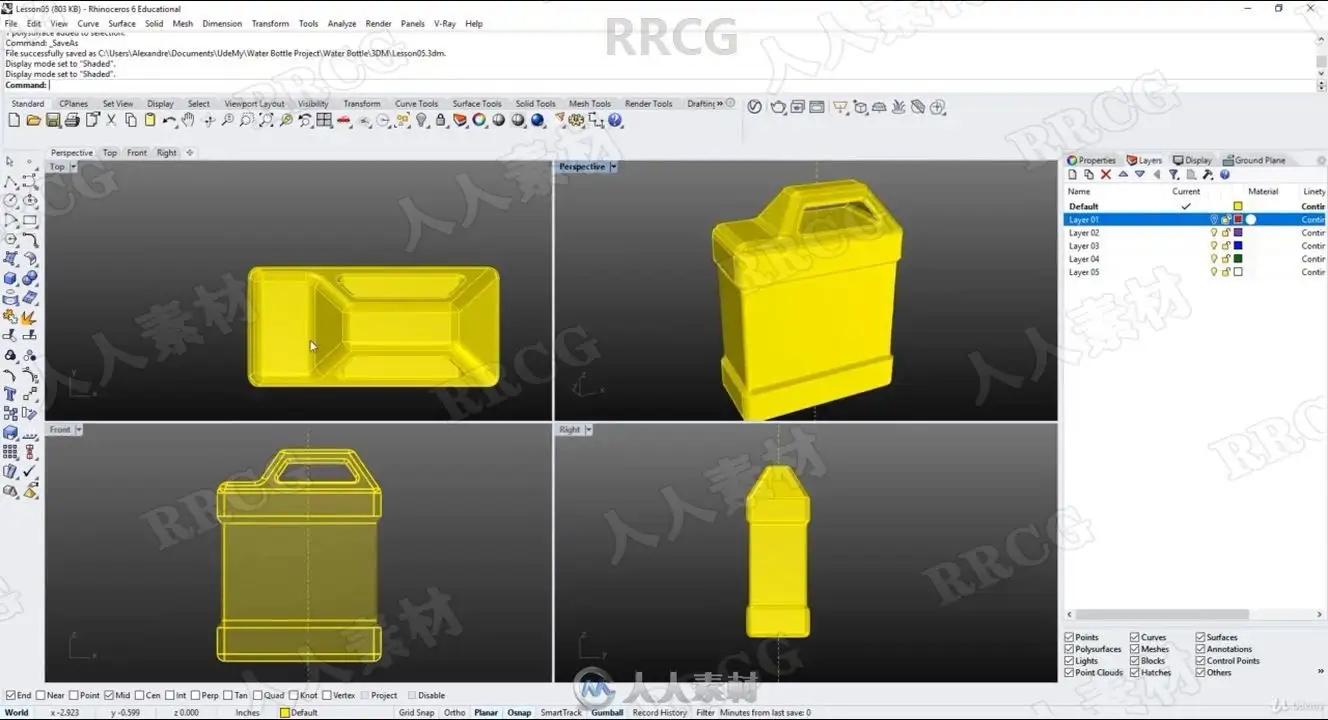Viewport: 1328px width, 720px height.
Task: Open the layer filter funnel icon
Action: [x=1174, y=174]
